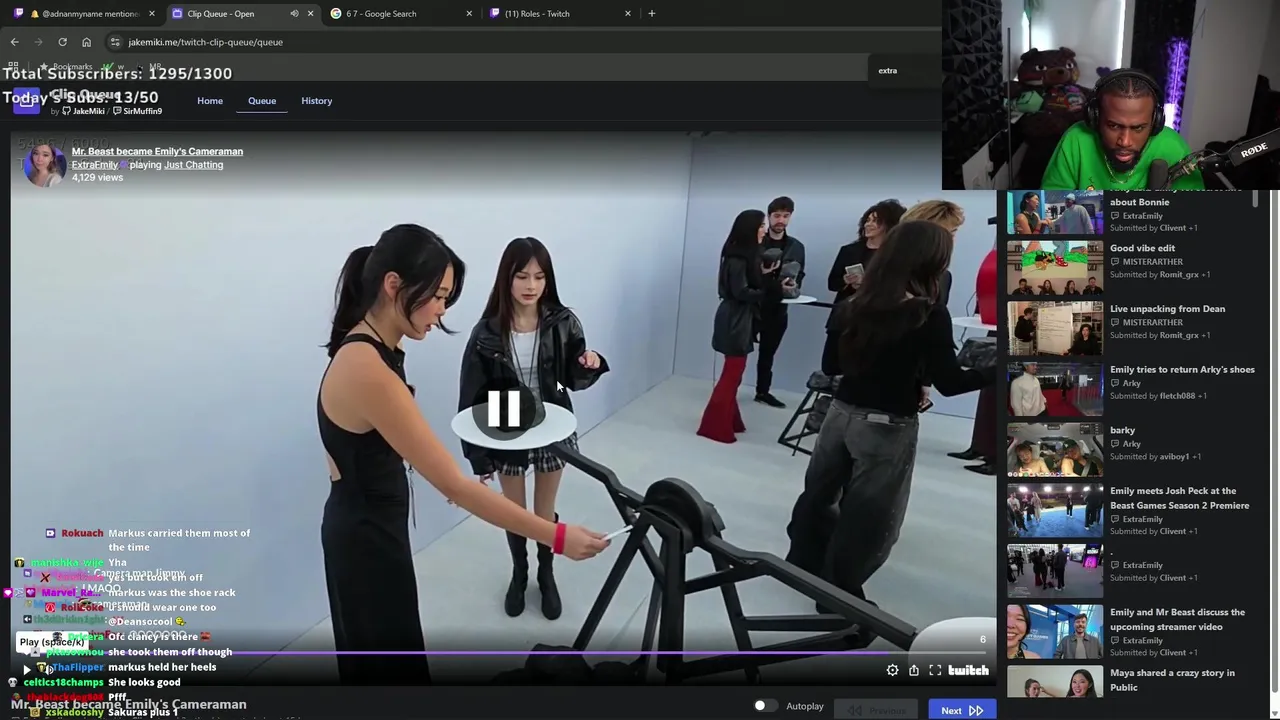Close the (11) Roles - Twitch tab

pos(628,14)
